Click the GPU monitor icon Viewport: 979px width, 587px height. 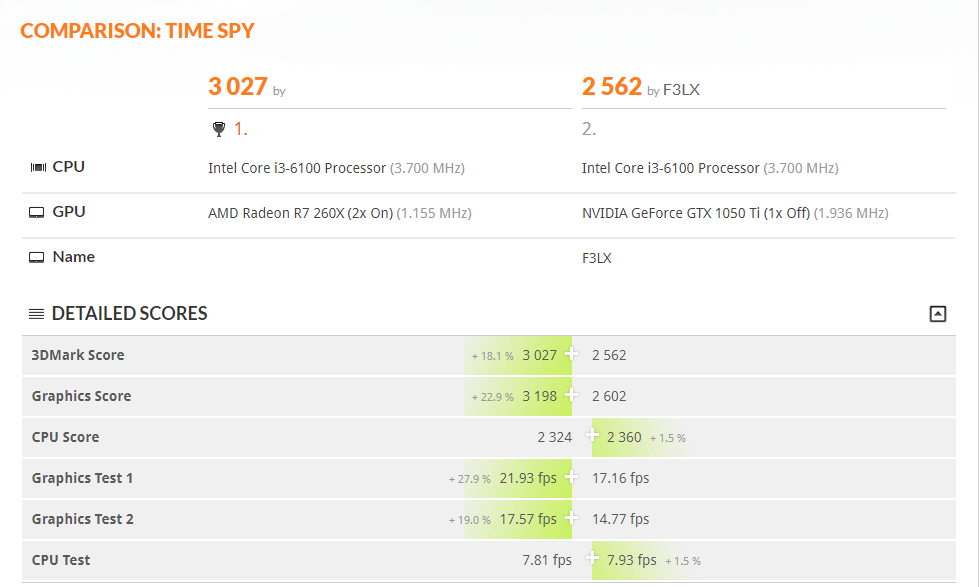click(x=37, y=212)
